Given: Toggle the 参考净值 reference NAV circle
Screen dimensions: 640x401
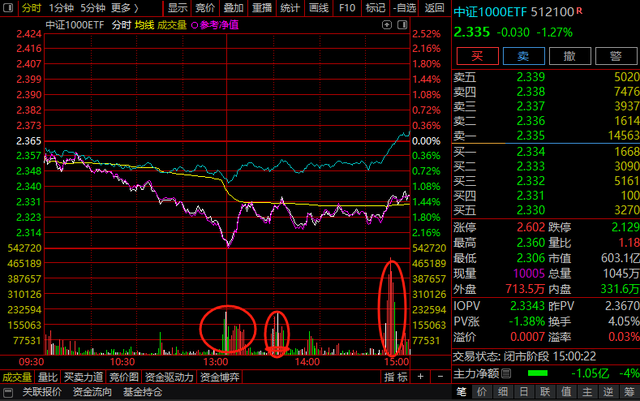Looking at the screenshot, I should pos(194,25).
